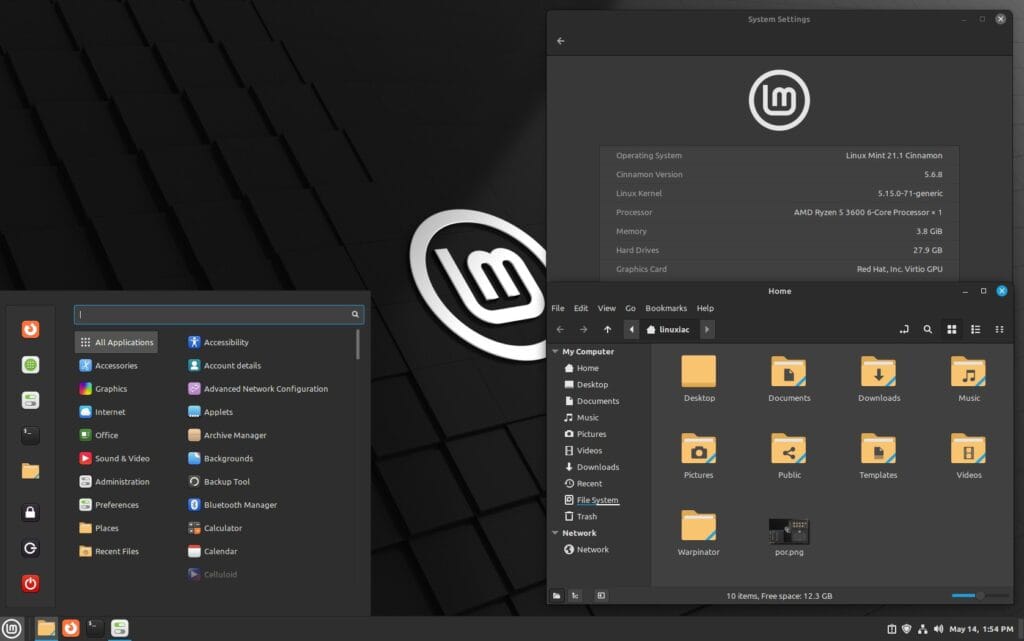The height and width of the screenshot is (641, 1024).
Task: Collapse the Network sidebar section
Action: (555, 533)
